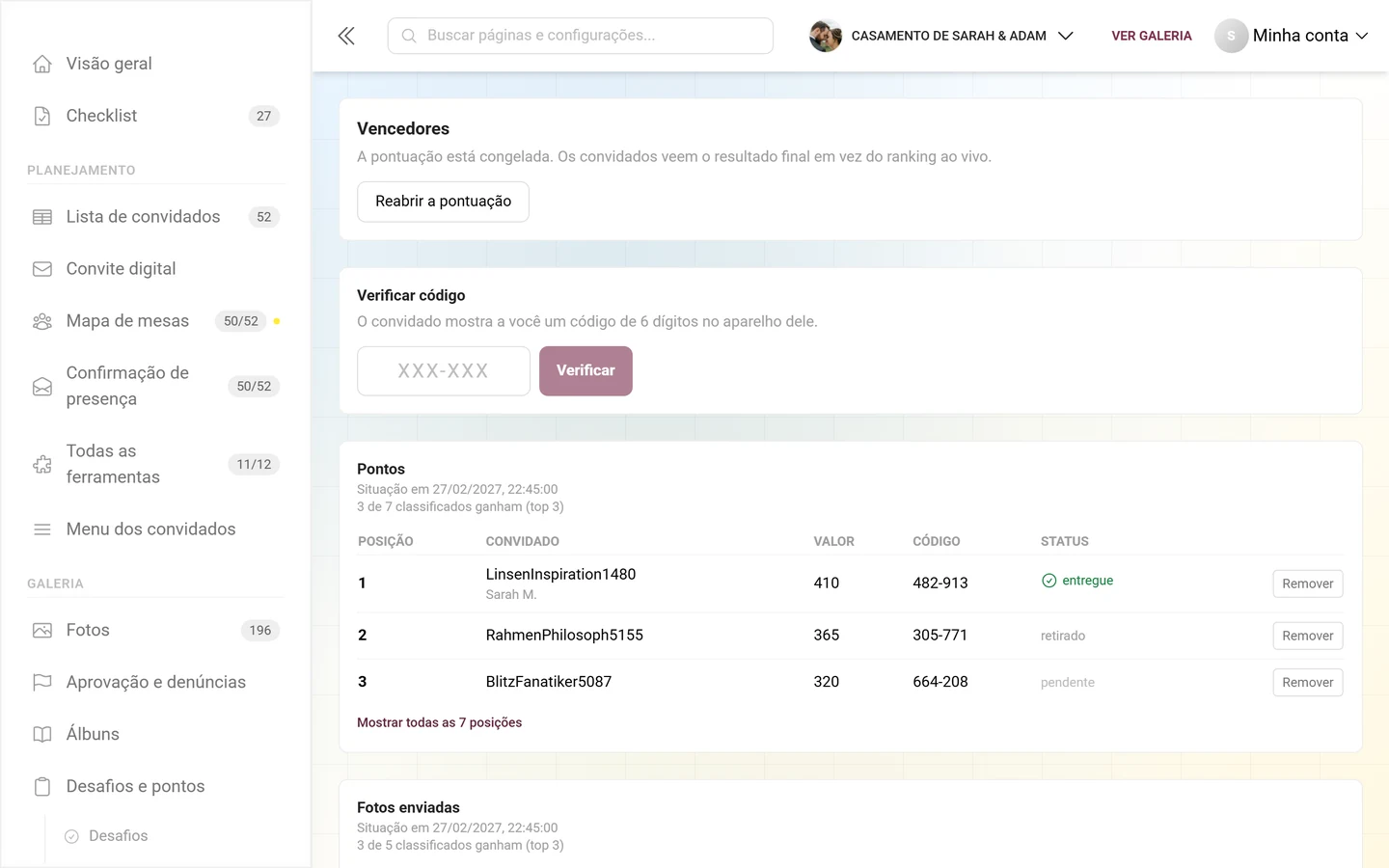Collapse the sidebar with the double-chevron icon
Screen dimensions: 1389x868
tap(346, 36)
